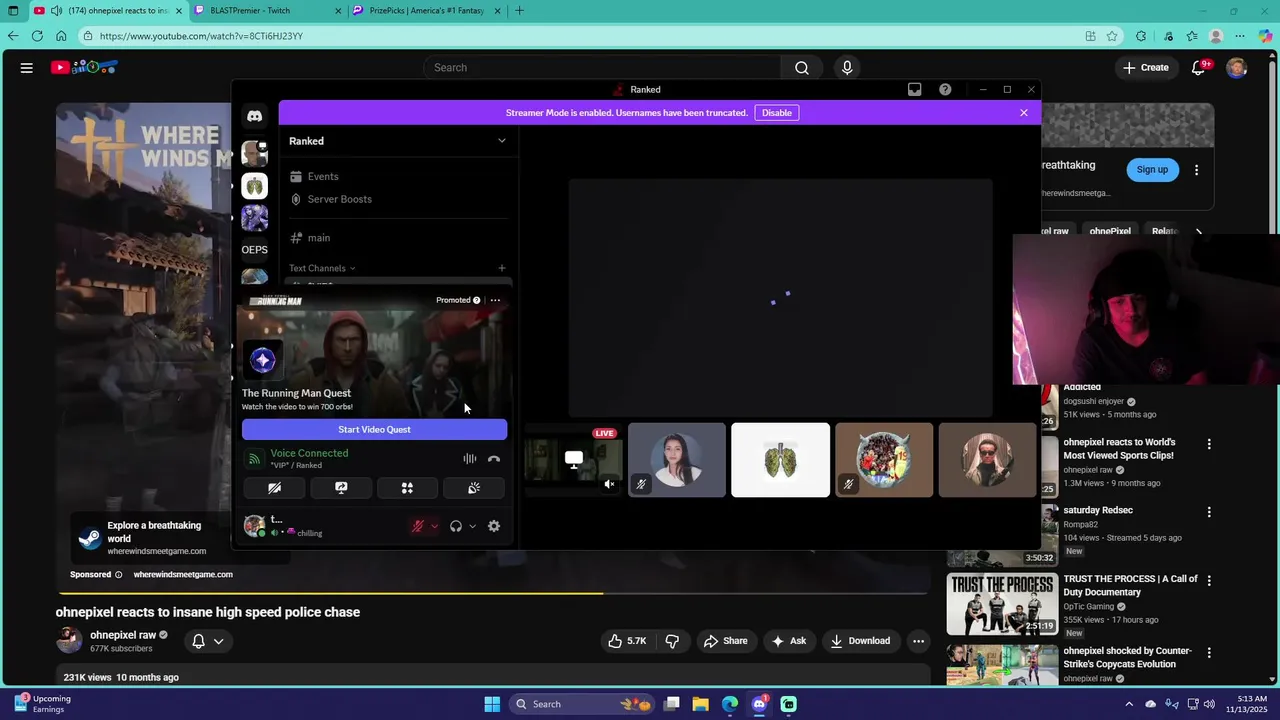Open the soundboard in voice panel
This screenshot has width=1280, height=720.
tap(474, 488)
